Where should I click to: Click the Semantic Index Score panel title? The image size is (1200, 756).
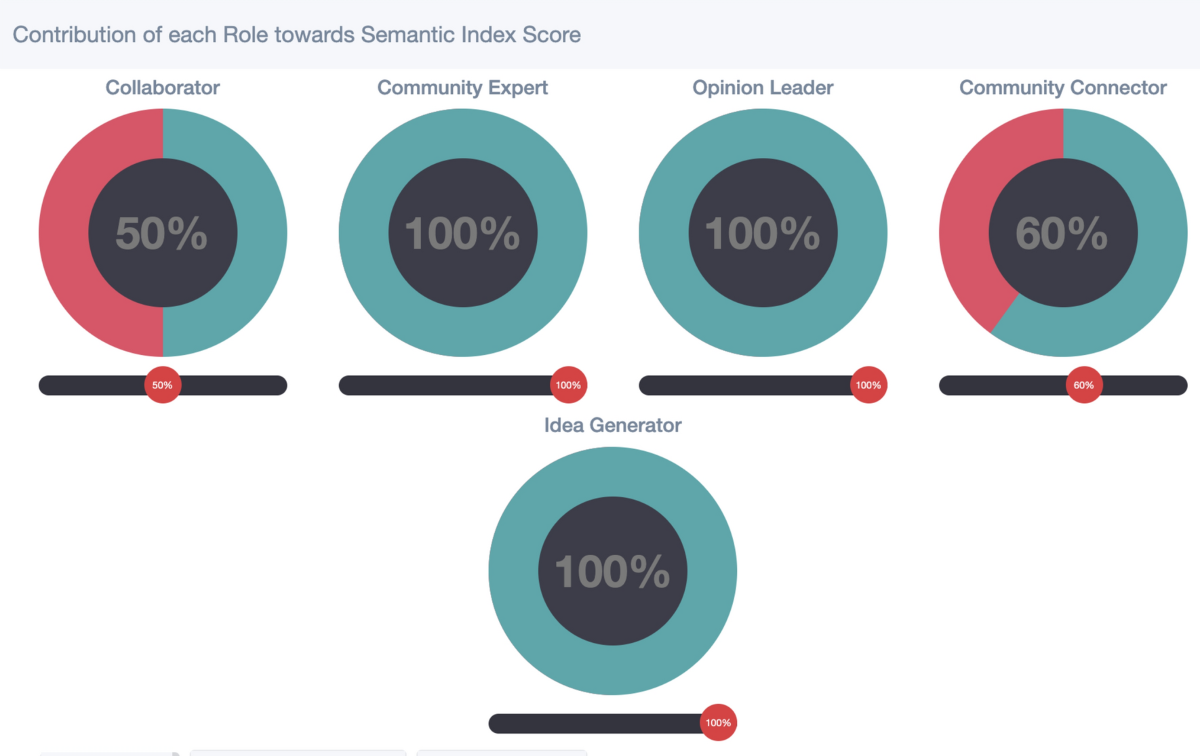click(x=296, y=35)
